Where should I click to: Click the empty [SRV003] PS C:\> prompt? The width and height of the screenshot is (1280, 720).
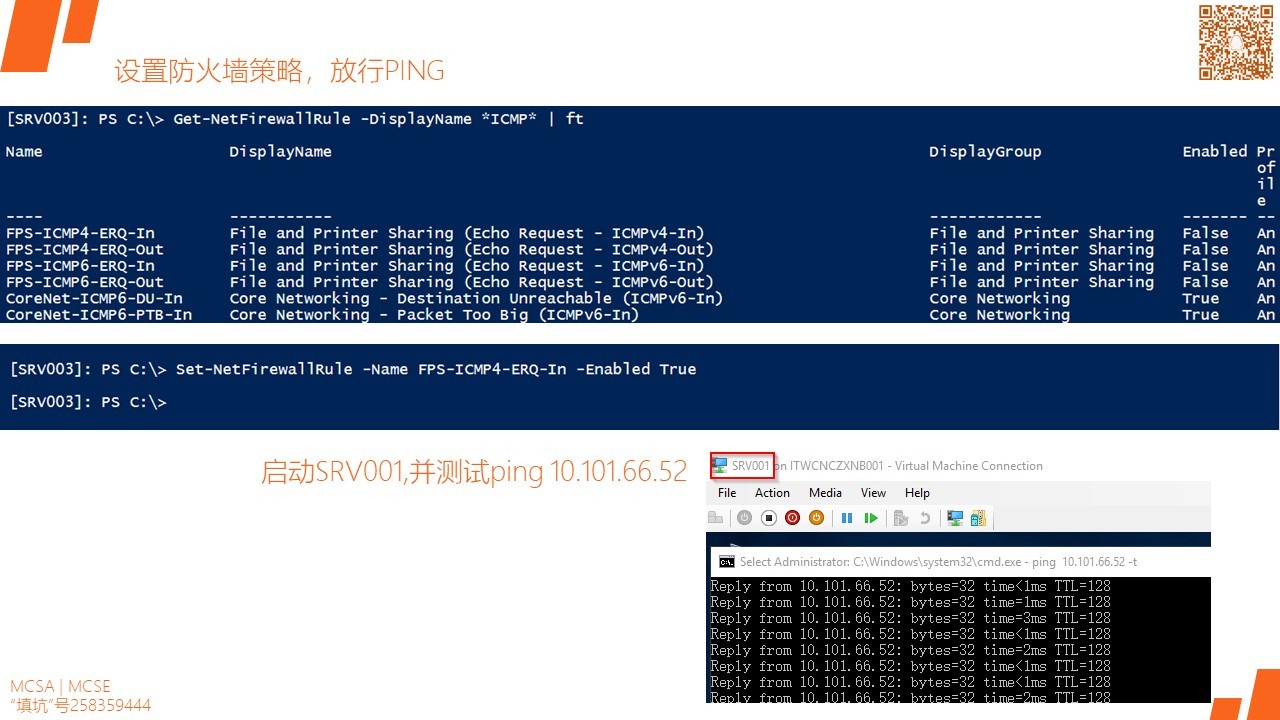pos(88,402)
